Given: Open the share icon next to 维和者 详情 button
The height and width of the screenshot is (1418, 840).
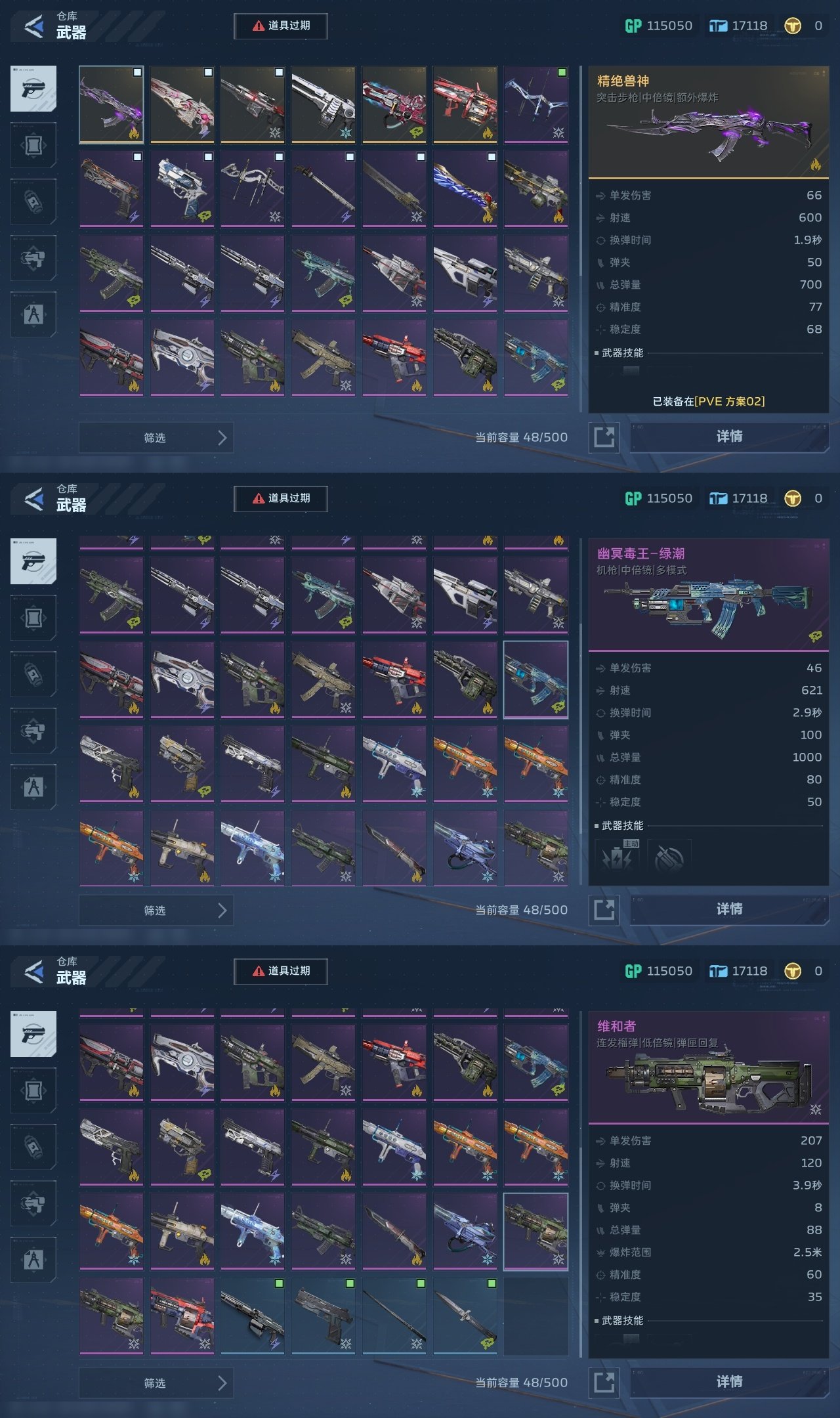Looking at the screenshot, I should pyautogui.click(x=604, y=1383).
